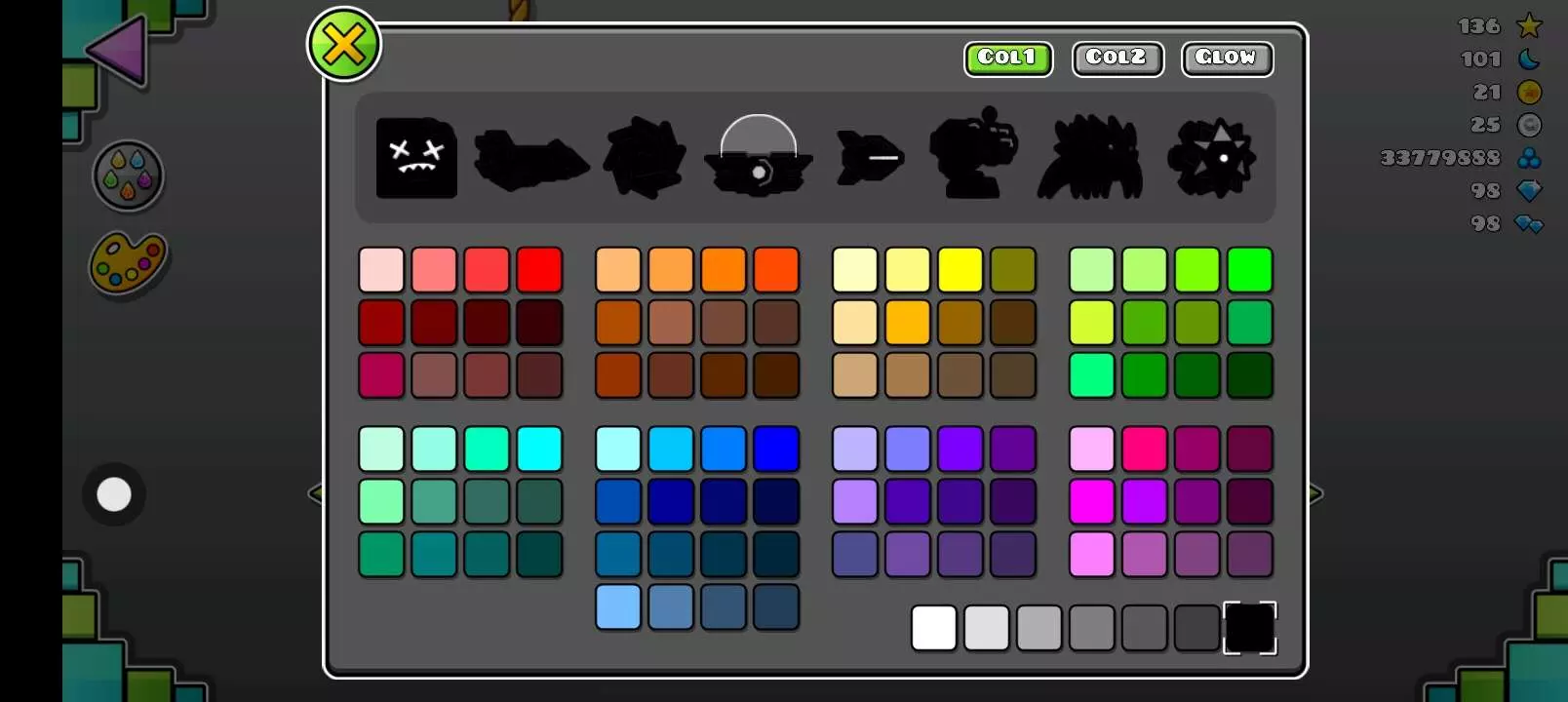Switch to the Col2 tab
Screen dimensions: 1568x702
(x=1117, y=58)
